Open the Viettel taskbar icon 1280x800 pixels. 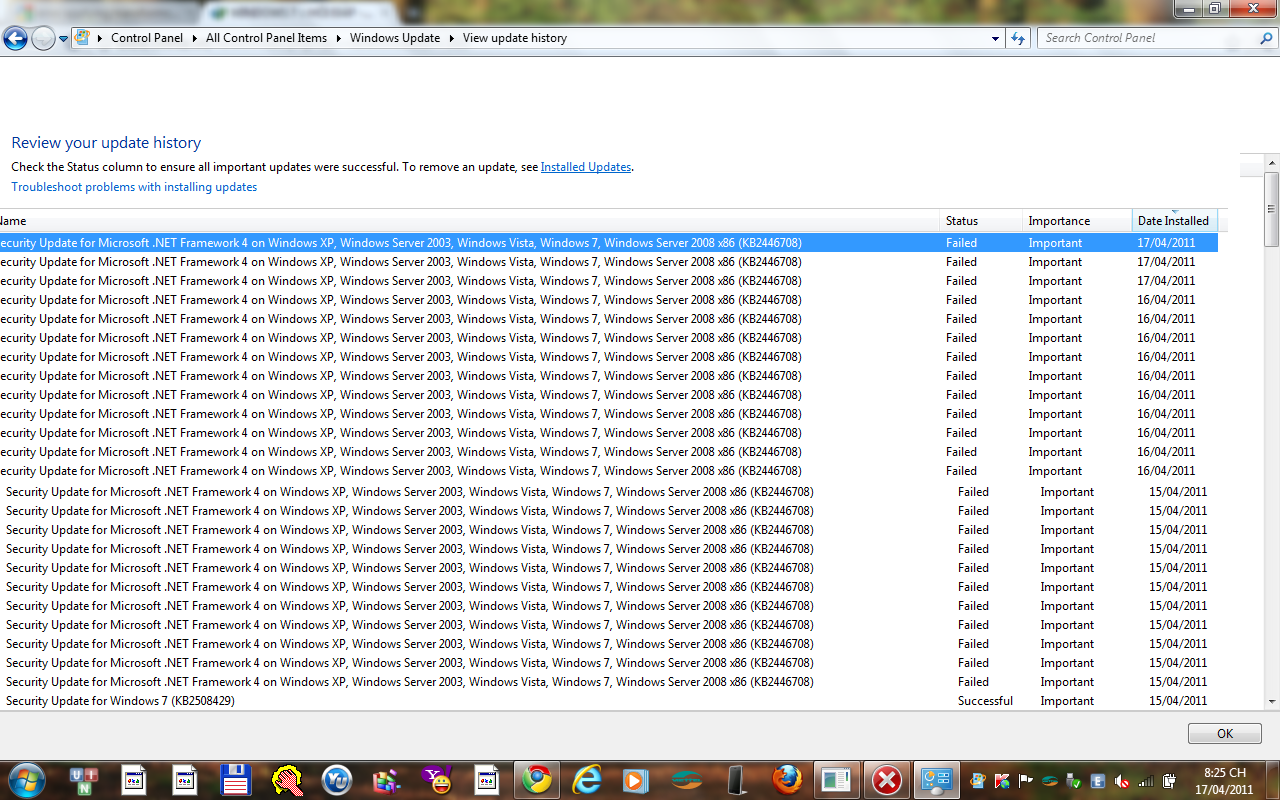686,780
